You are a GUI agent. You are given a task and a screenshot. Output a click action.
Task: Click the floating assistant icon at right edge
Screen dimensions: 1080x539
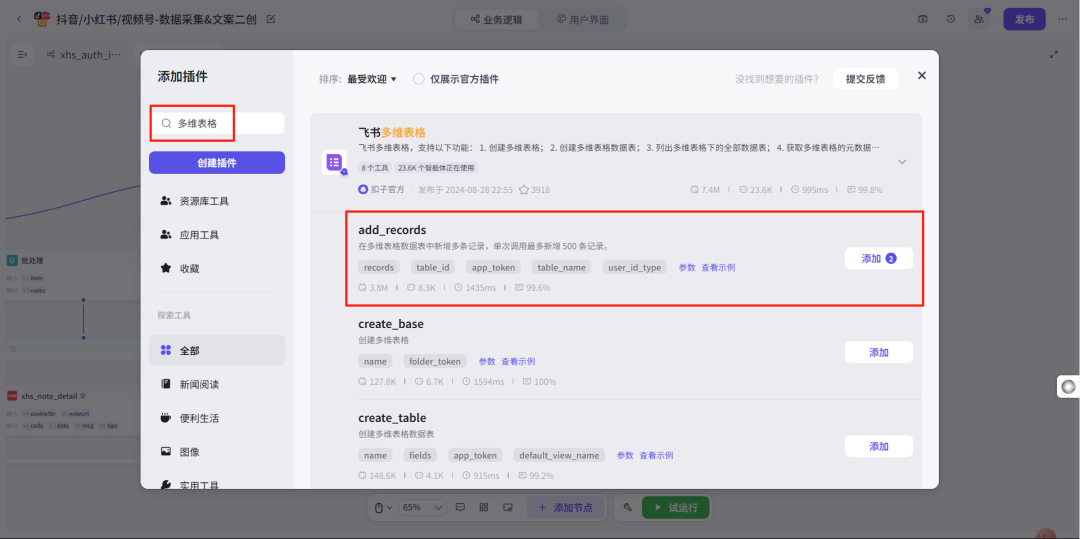(1068, 387)
